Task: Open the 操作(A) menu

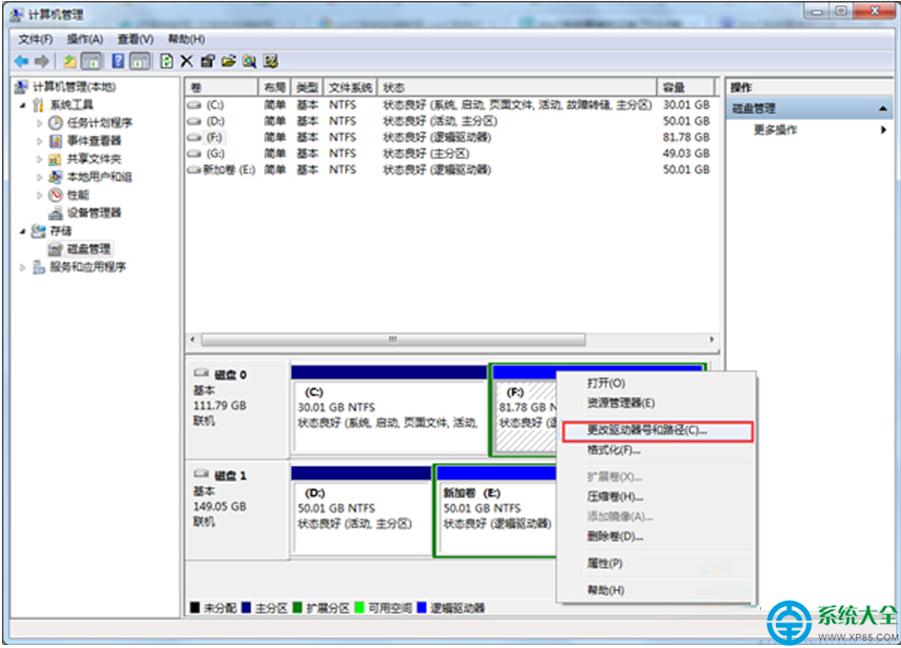Action: pos(84,39)
